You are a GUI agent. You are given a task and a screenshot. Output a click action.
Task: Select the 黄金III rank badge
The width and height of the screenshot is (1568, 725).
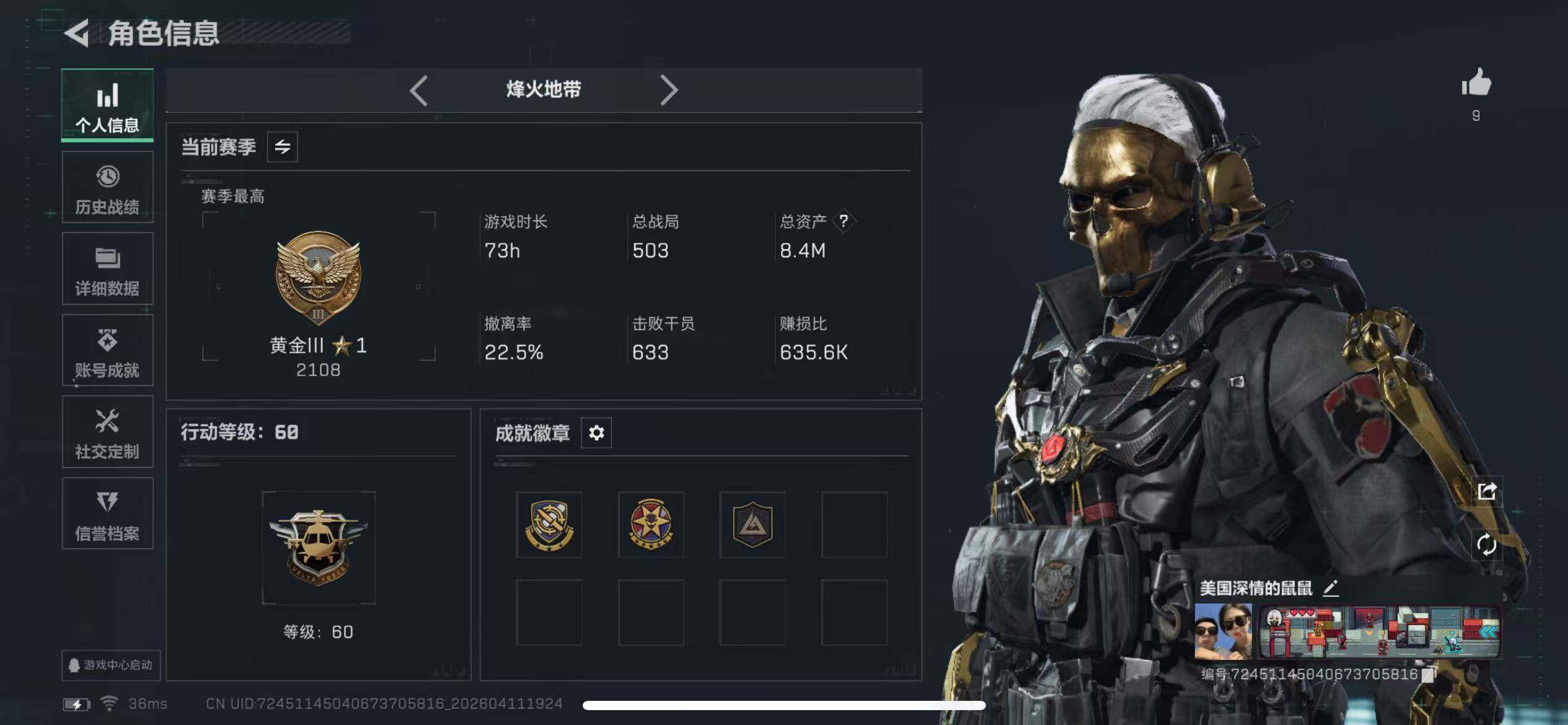(318, 278)
